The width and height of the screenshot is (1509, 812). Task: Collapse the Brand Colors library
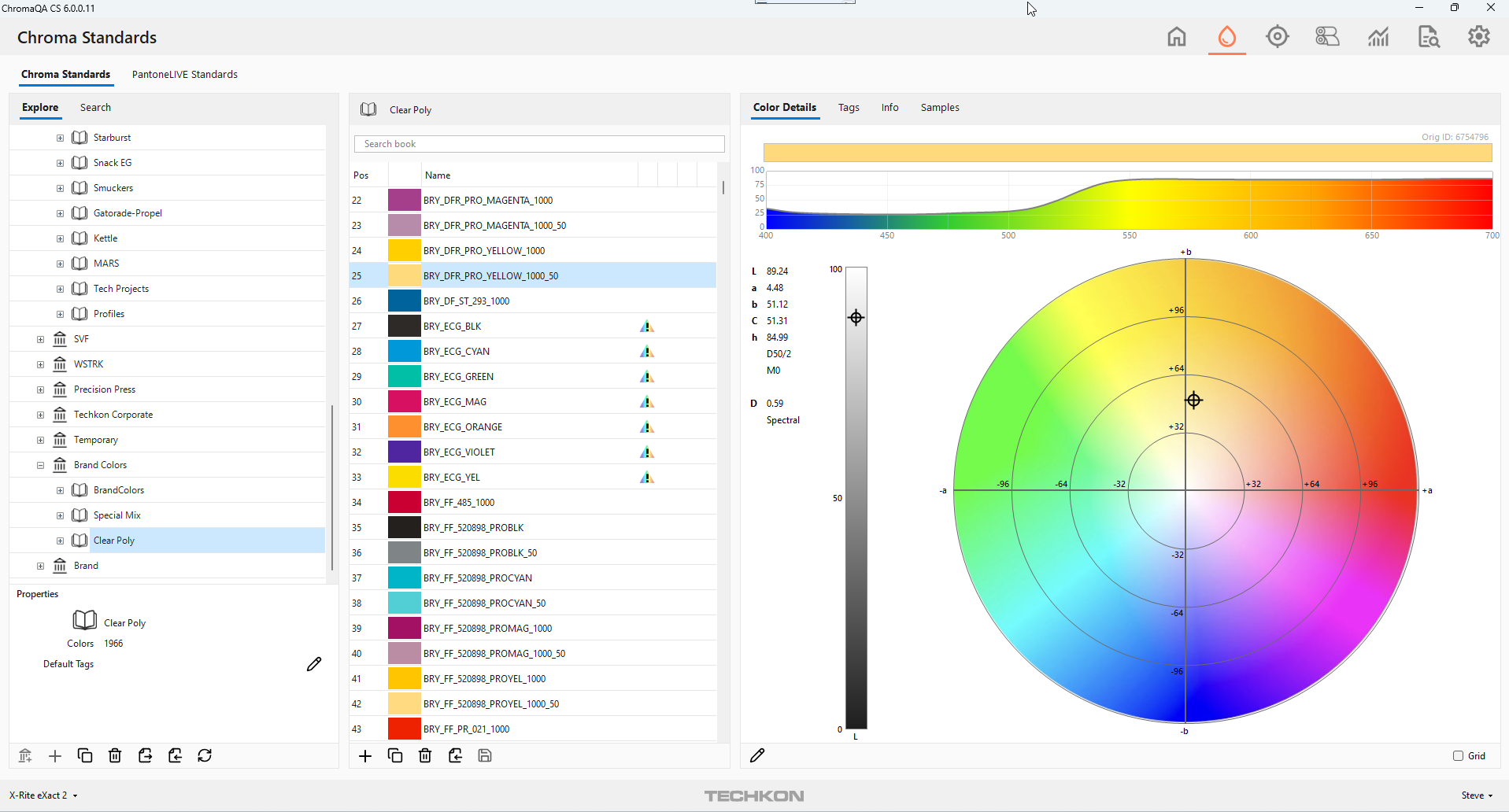point(40,465)
